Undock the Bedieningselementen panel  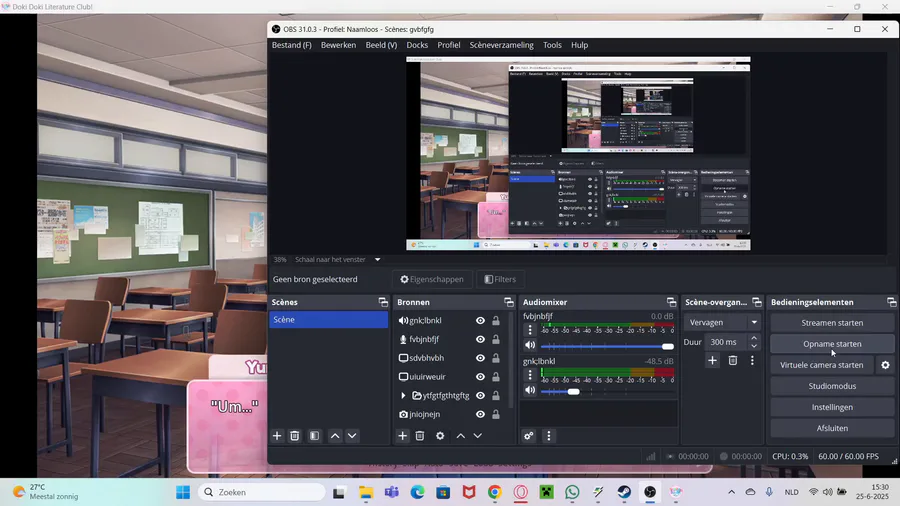[x=891, y=302]
